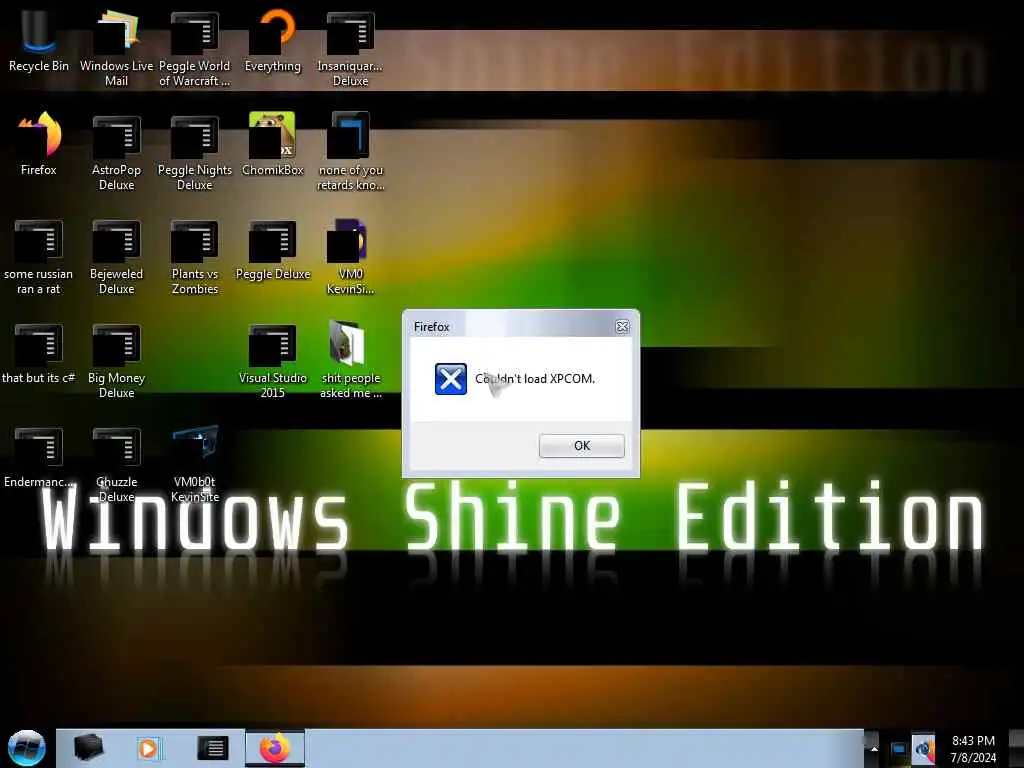1024x768 pixels.
Task: Open Peggle Nights Deluxe shortcut
Action: (195, 152)
